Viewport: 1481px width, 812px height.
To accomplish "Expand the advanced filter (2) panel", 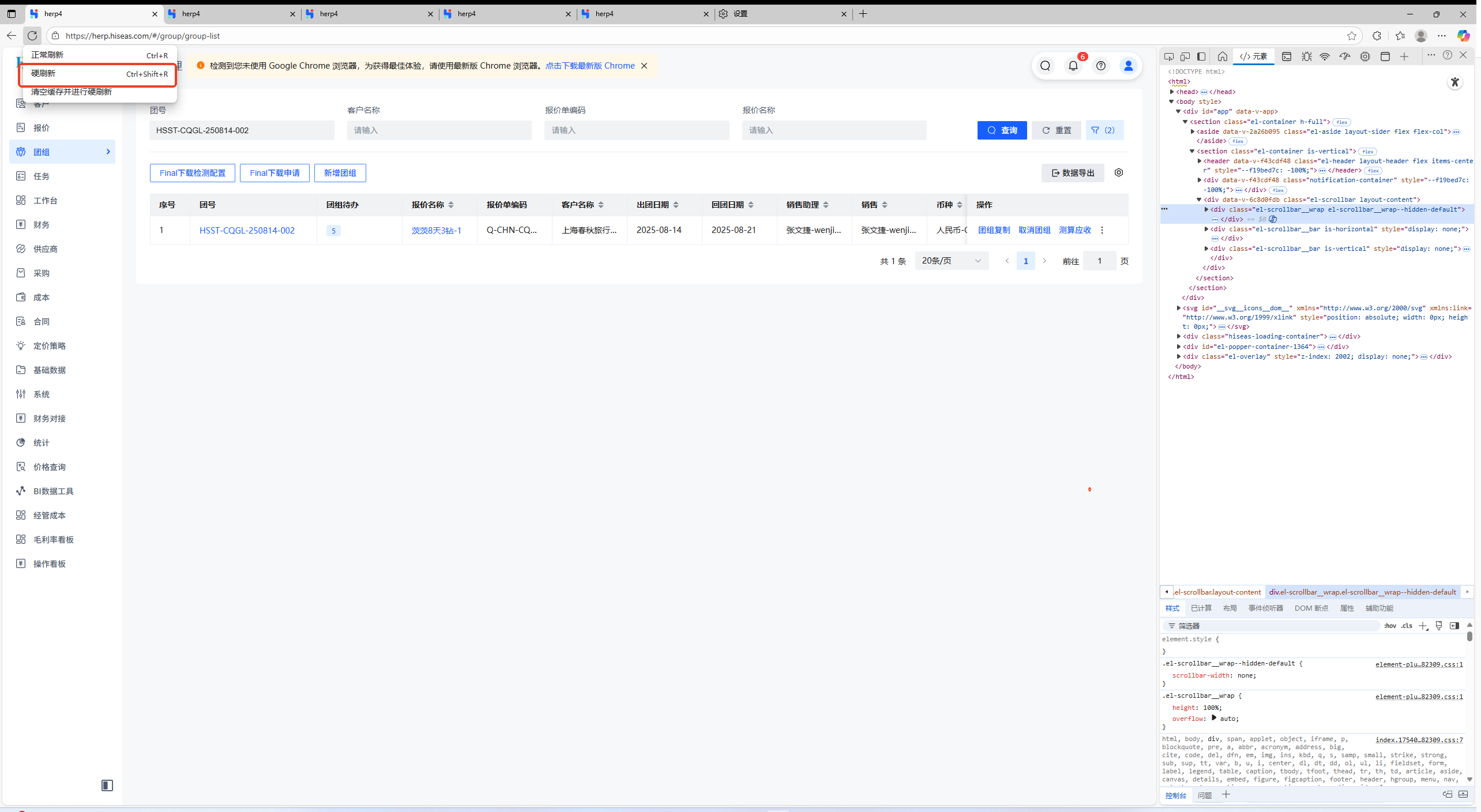I will click(x=1104, y=130).
